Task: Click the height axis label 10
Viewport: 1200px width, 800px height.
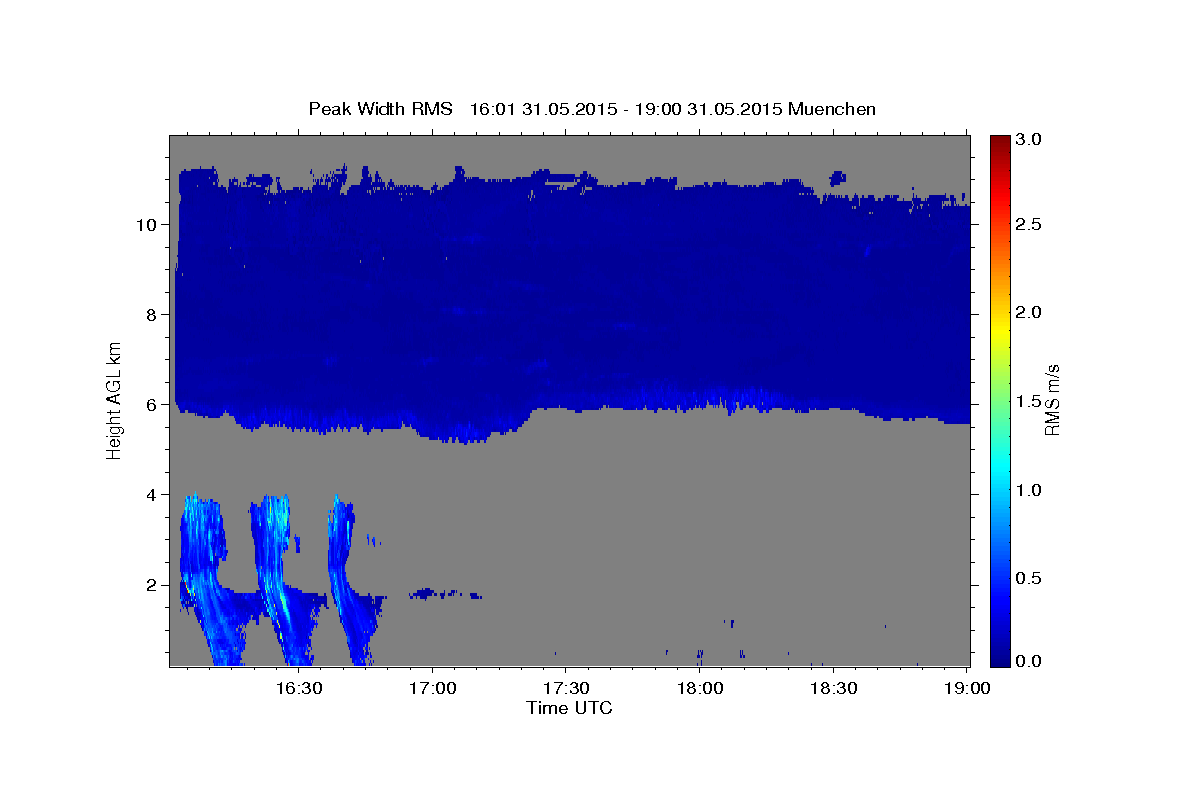Action: [146, 224]
